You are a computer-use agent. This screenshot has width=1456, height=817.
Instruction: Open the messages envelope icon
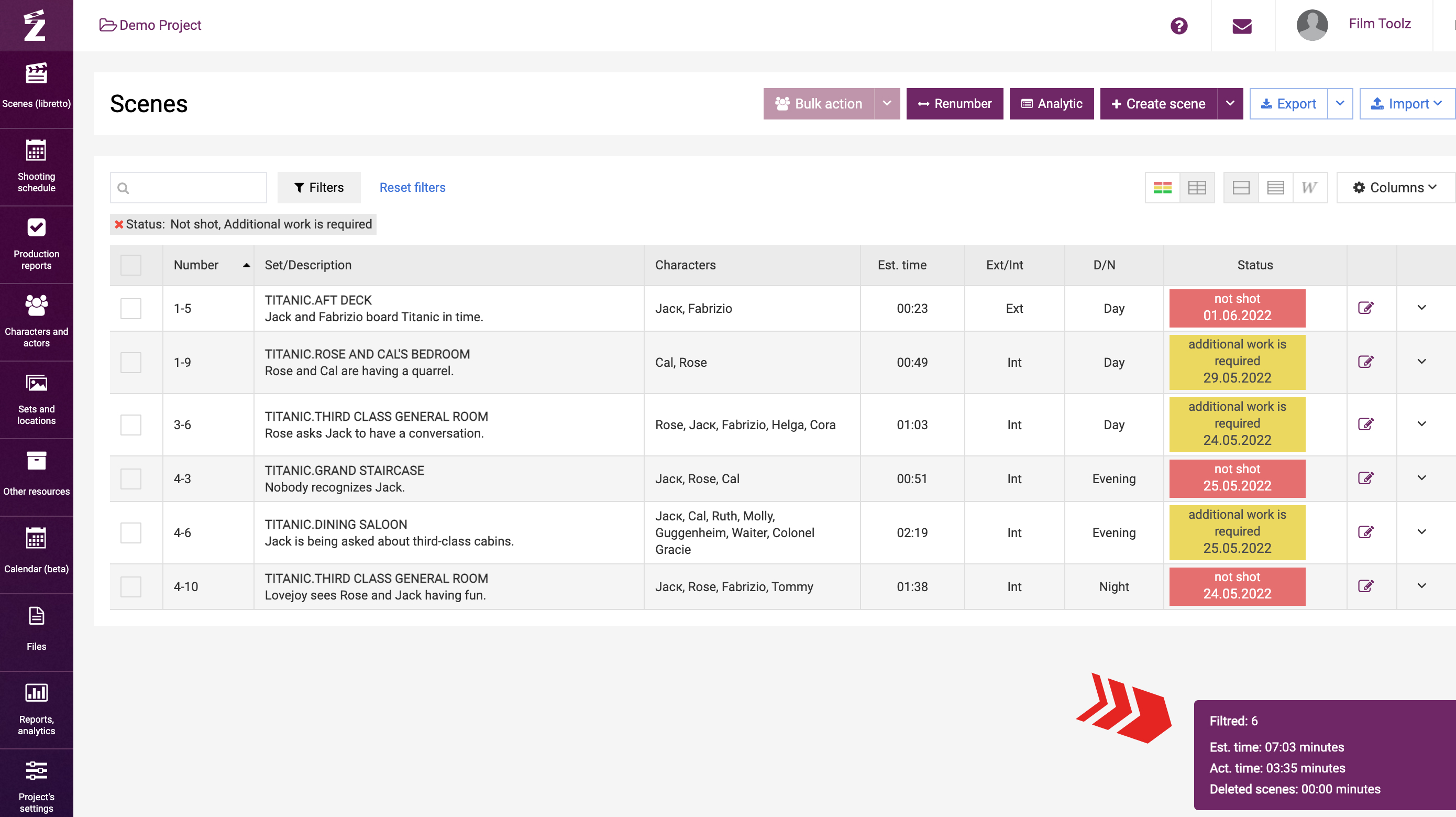pyautogui.click(x=1242, y=26)
